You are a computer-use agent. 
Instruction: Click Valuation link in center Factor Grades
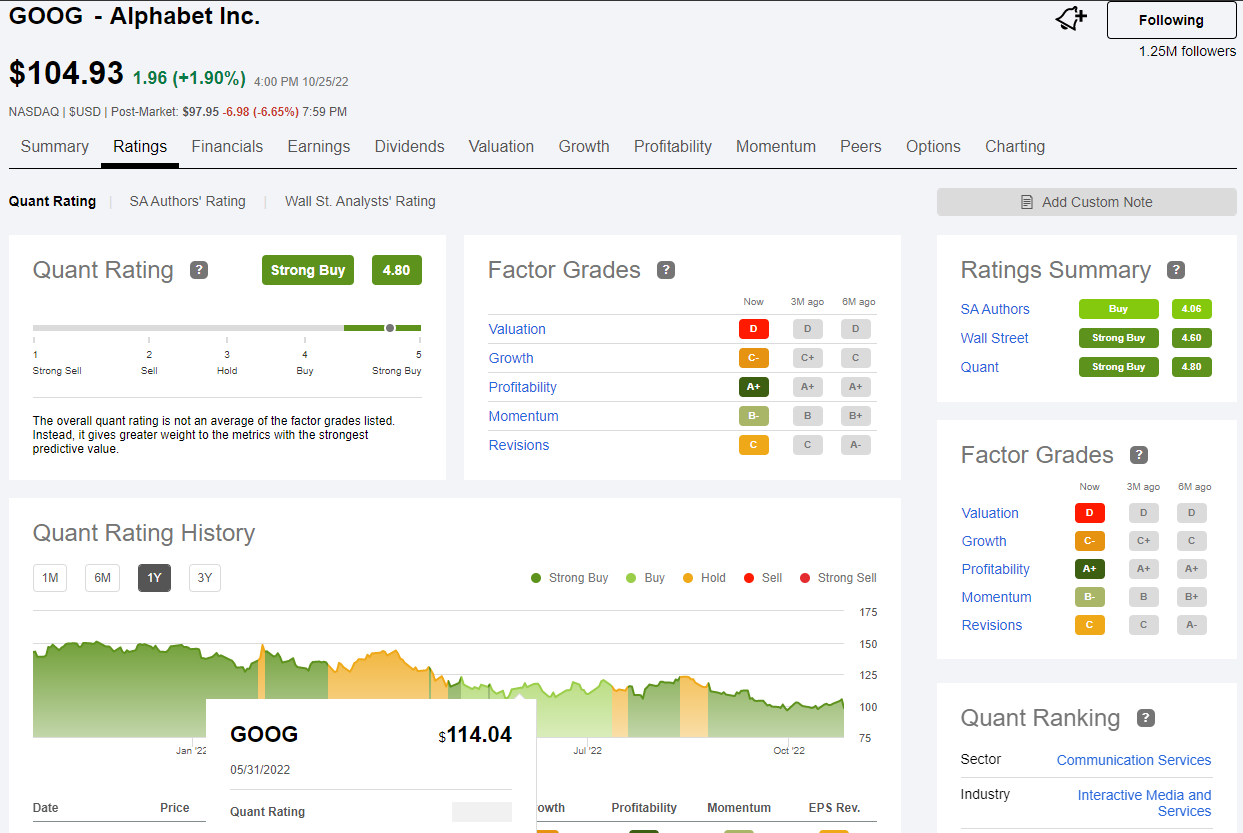coord(517,329)
